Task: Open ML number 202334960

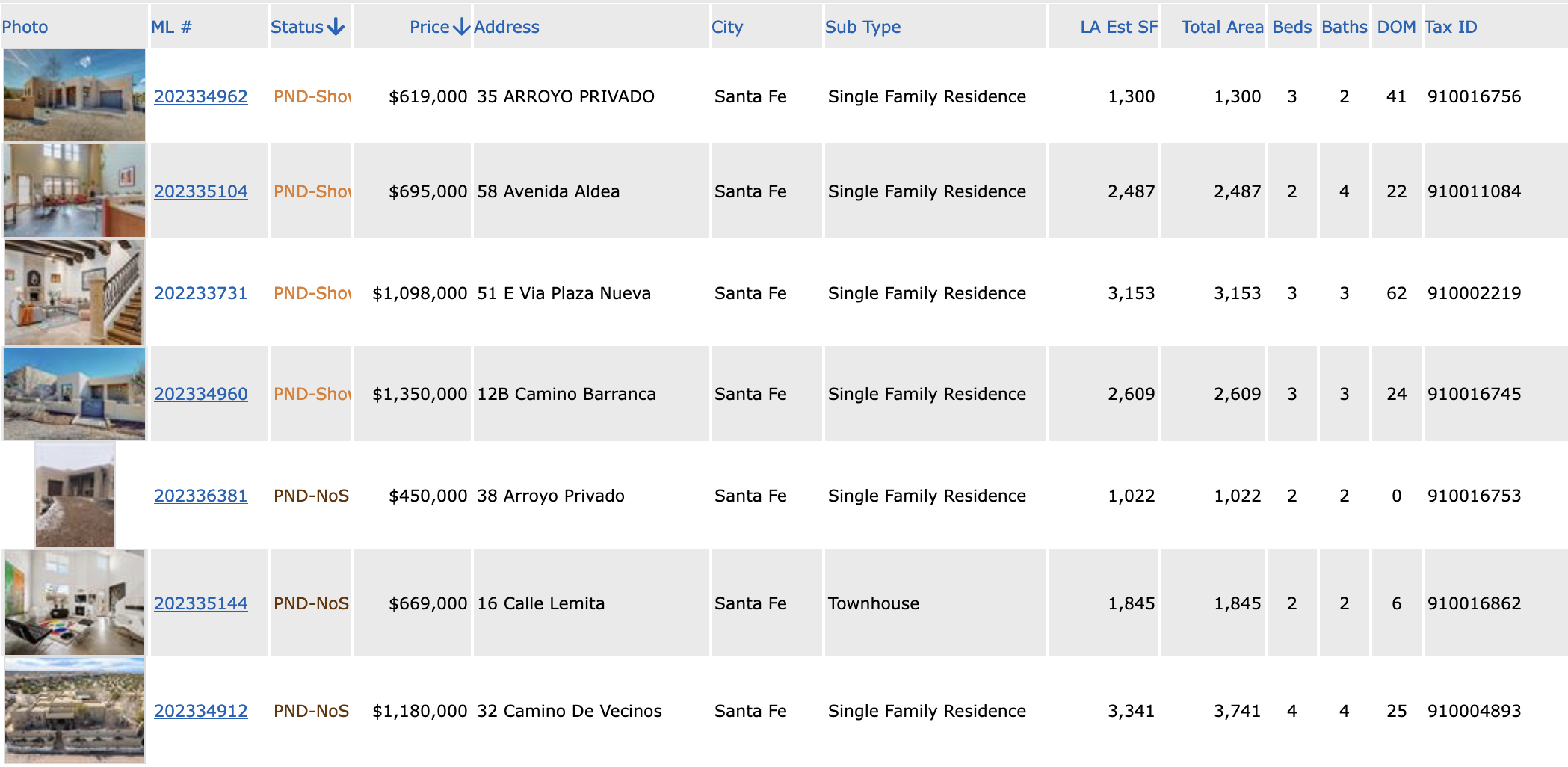Action: pyautogui.click(x=200, y=394)
